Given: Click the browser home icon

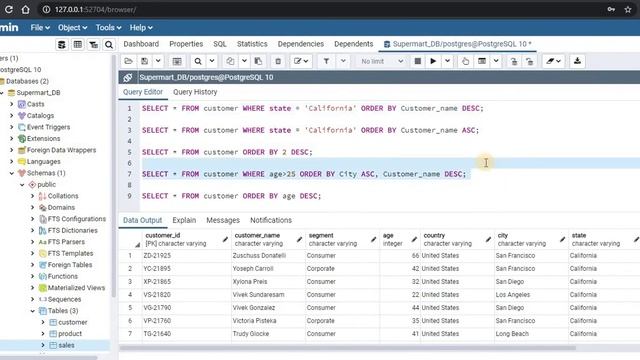Looking at the screenshot, I should click(x=26, y=9).
